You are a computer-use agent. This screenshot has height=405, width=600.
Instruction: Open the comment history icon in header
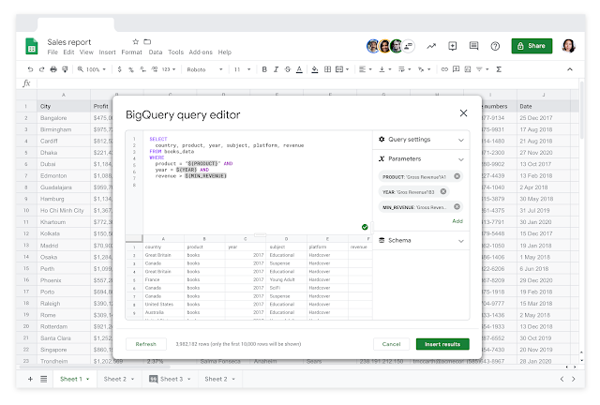tap(474, 46)
